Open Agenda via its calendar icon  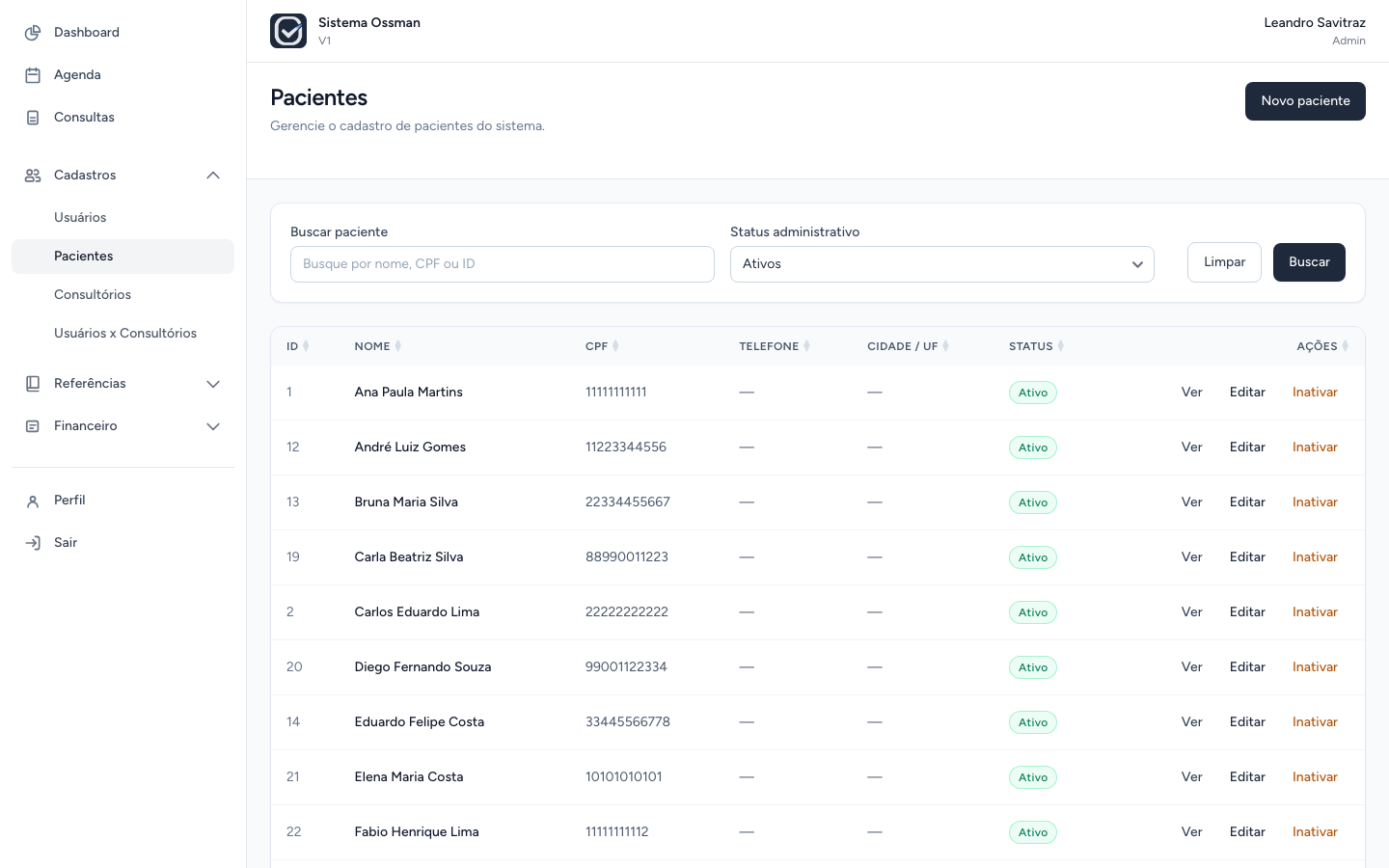point(33,75)
